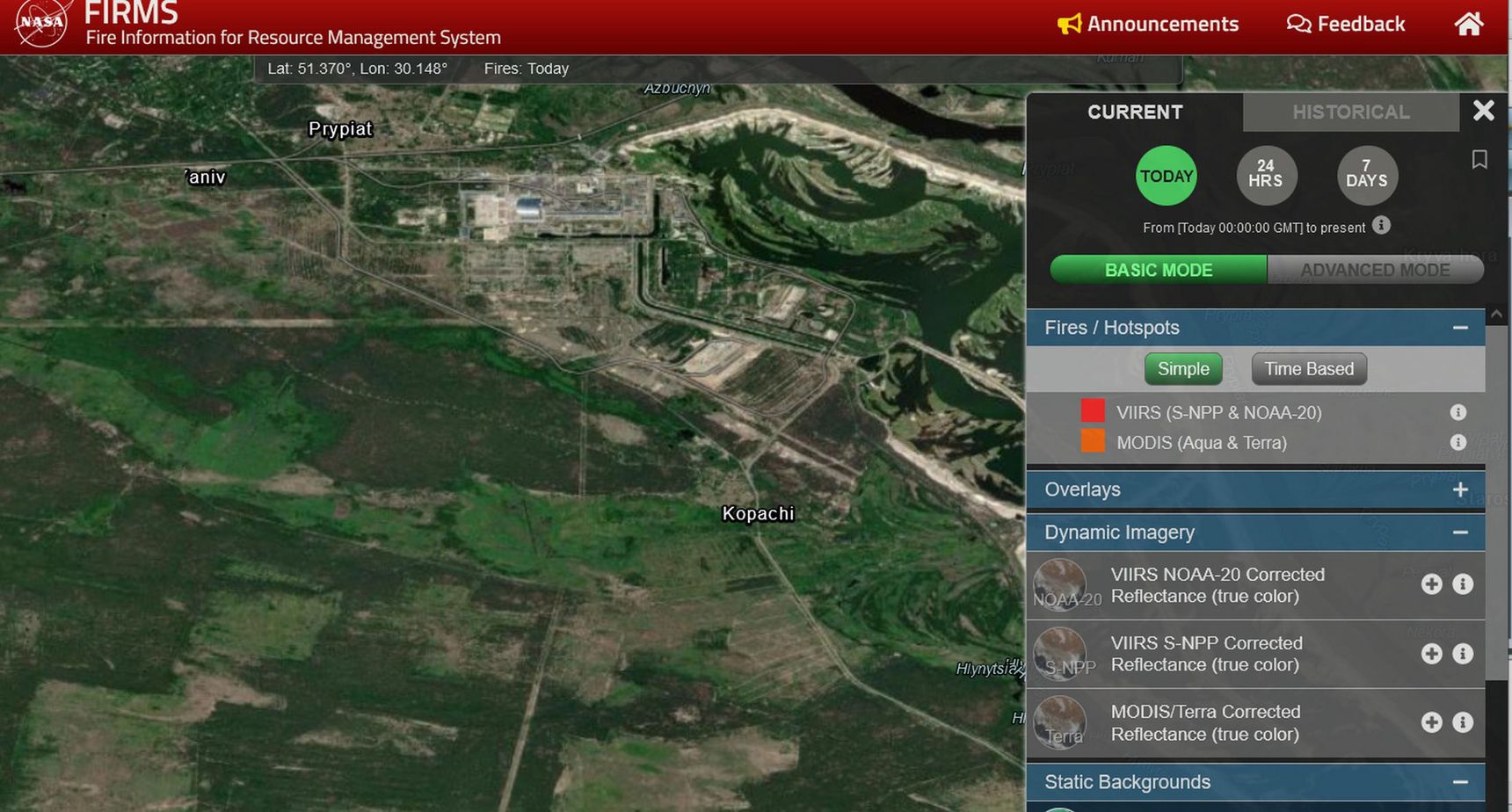Add VIIRS NOAA-20 Corrected Reflectance layer

[1431, 584]
